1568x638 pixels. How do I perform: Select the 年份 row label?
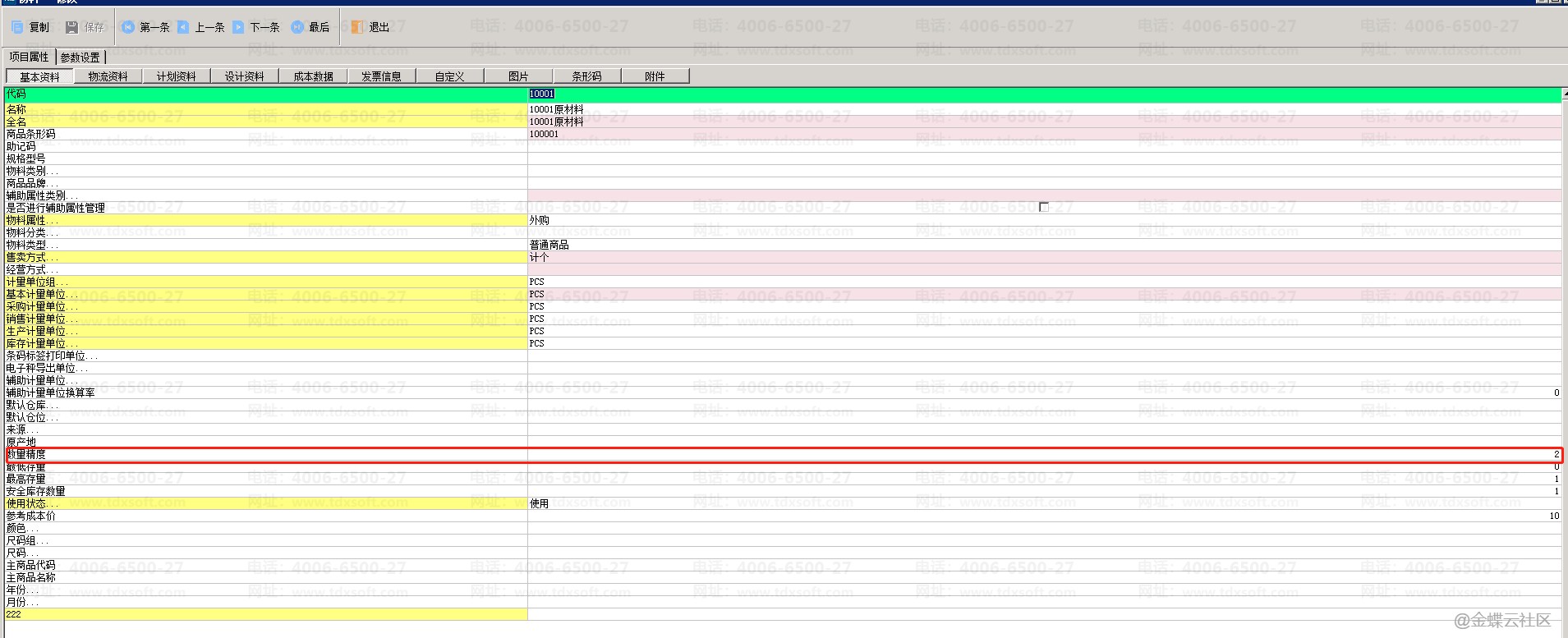23,590
